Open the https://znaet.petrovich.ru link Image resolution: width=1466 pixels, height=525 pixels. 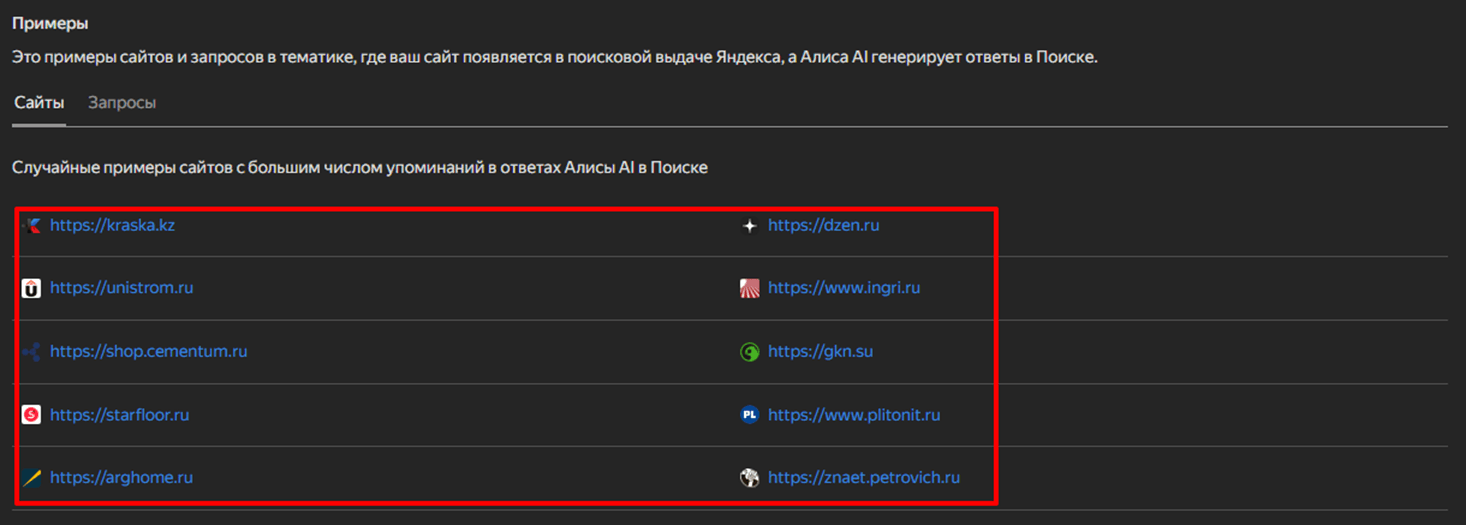click(x=864, y=478)
